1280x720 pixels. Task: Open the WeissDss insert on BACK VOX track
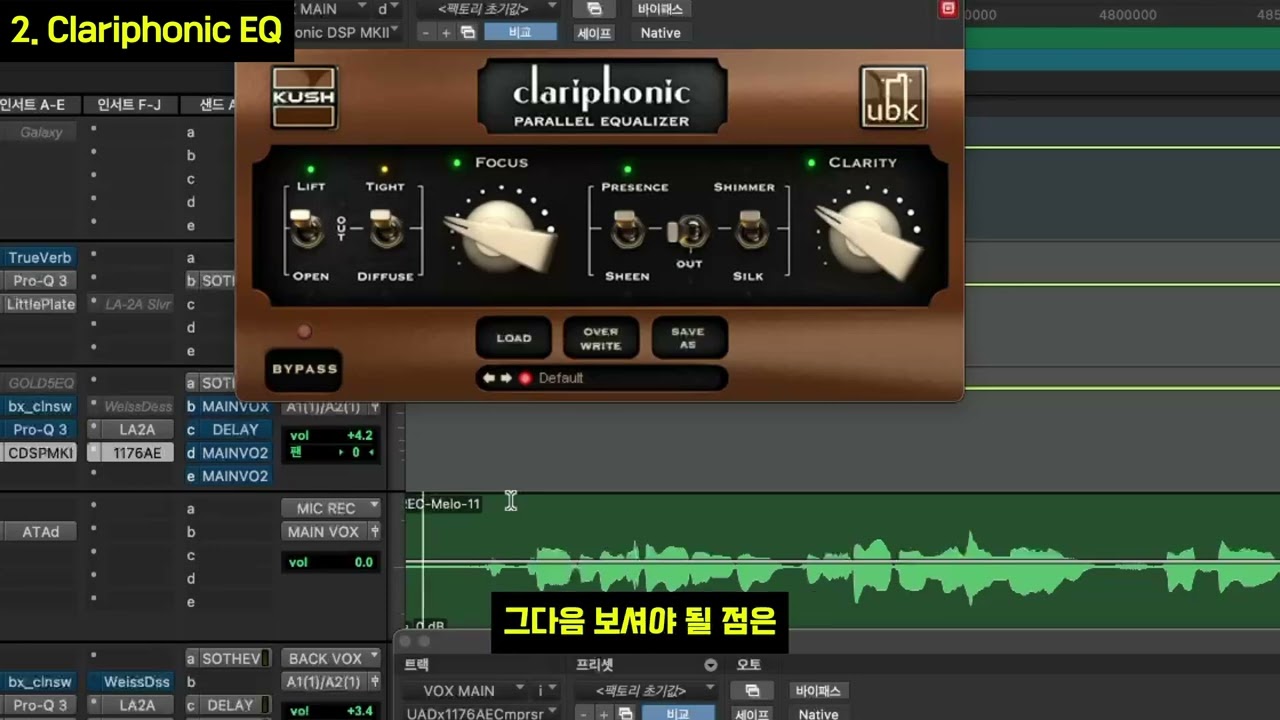point(138,682)
